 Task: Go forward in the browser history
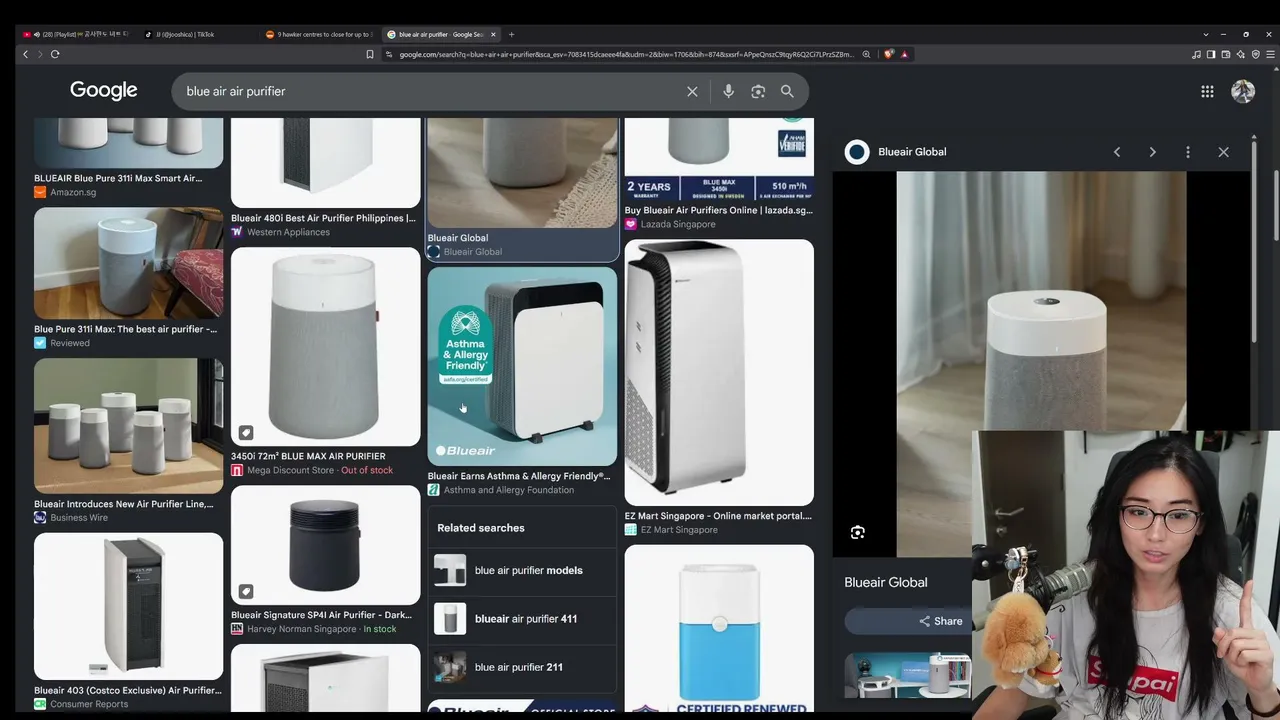(39, 54)
